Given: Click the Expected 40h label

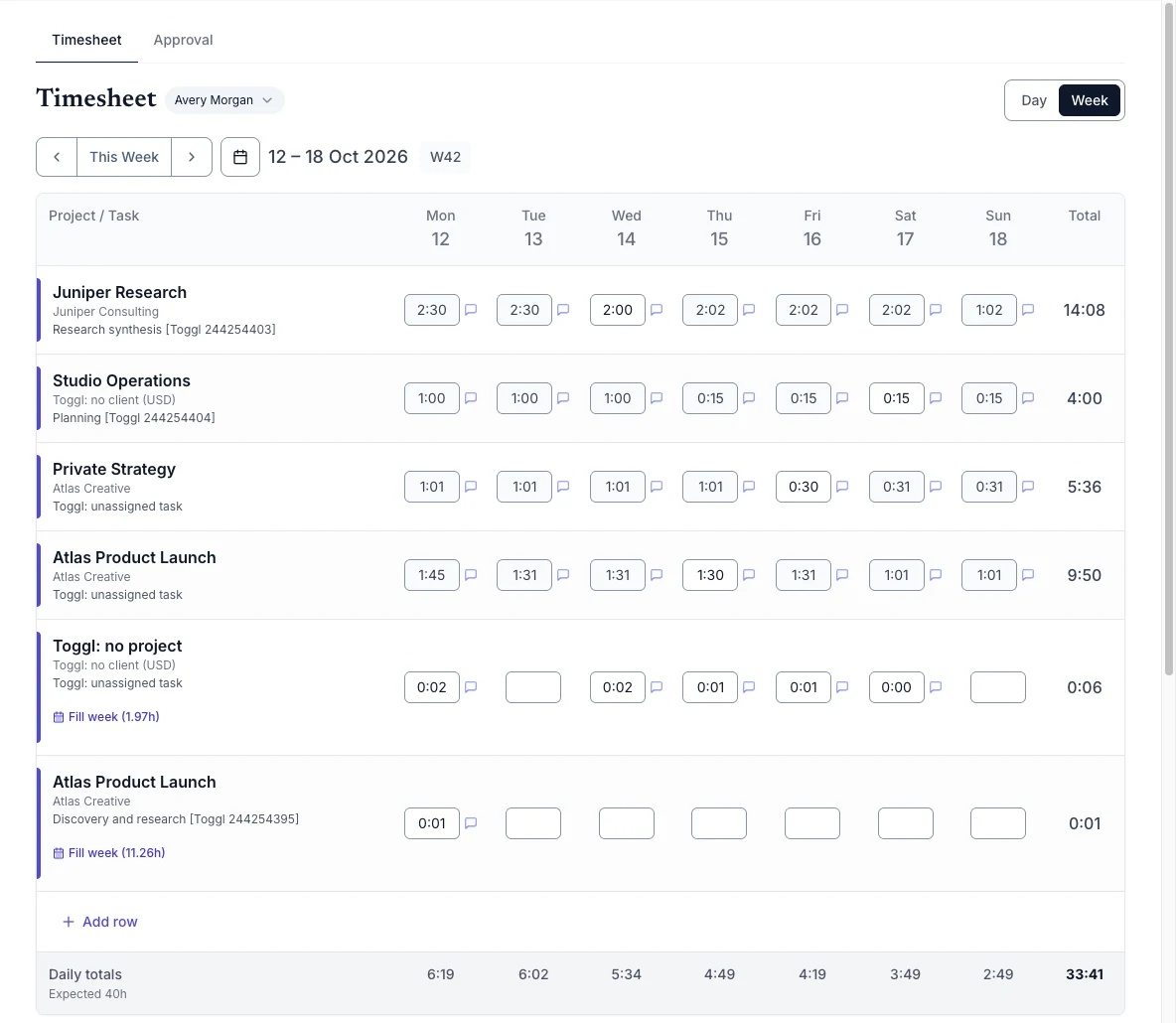Looking at the screenshot, I should [x=87, y=994].
